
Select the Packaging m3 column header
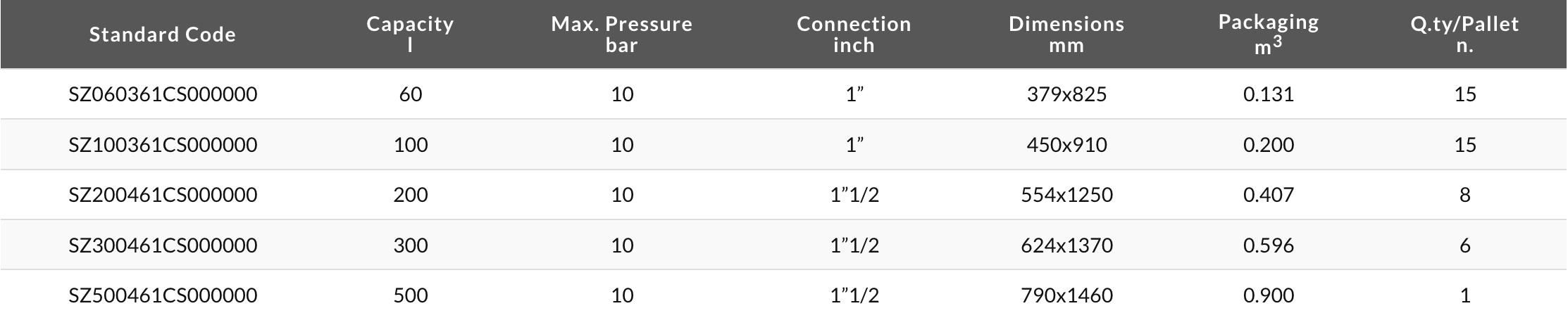(1269, 34)
